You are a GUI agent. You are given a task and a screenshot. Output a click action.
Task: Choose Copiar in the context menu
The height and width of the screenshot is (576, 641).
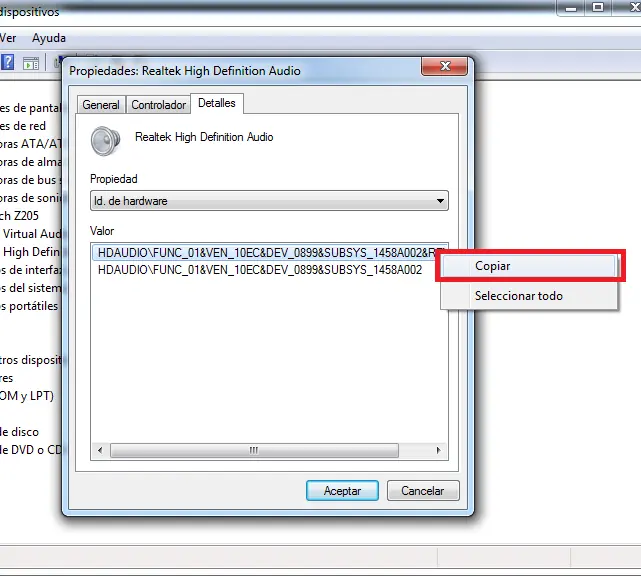529,266
